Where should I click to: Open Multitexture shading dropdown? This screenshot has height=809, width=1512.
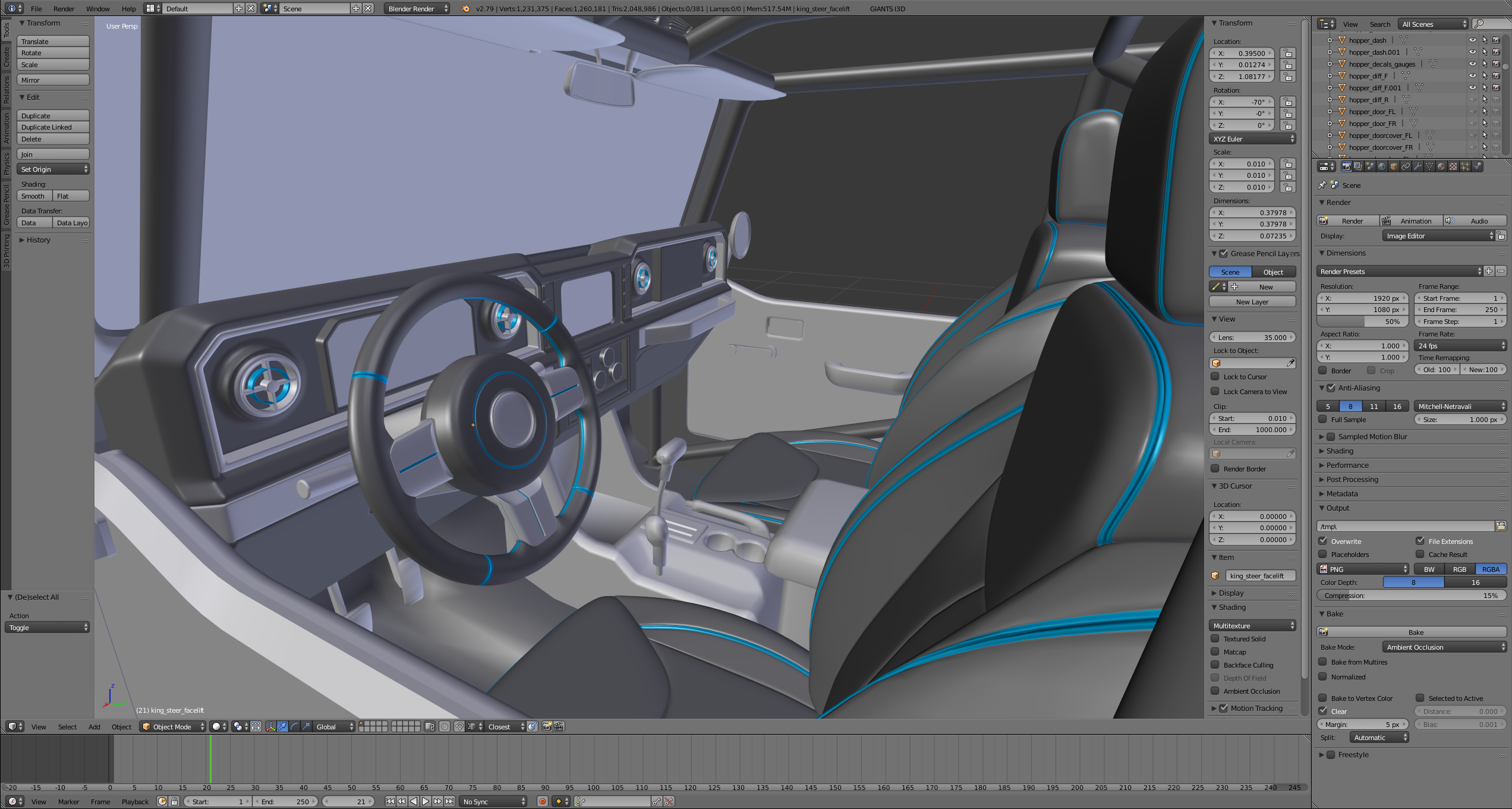1252,625
